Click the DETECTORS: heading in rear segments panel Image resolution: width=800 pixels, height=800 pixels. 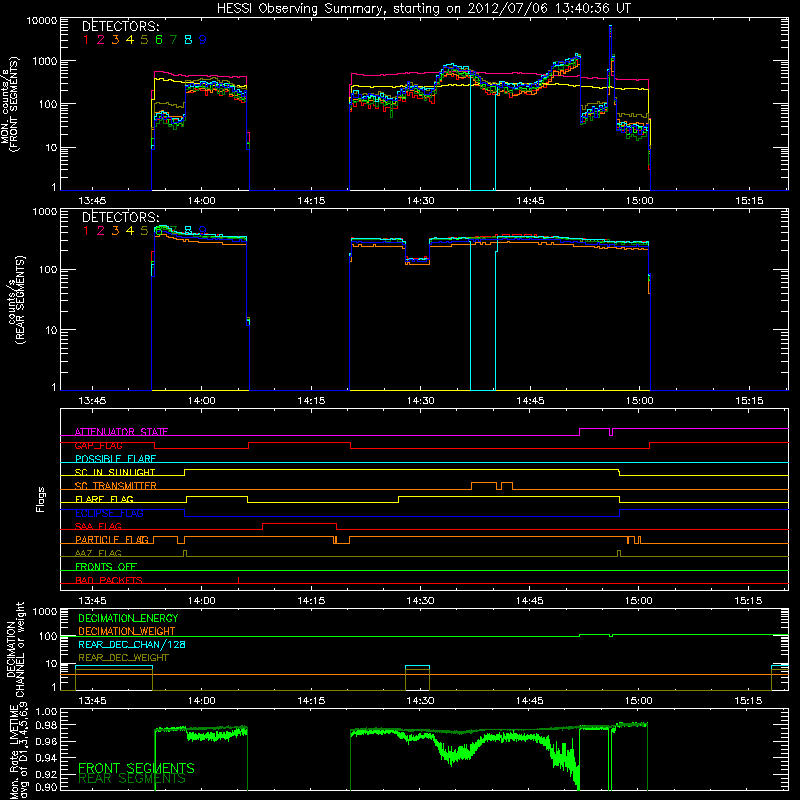[x=121, y=217]
